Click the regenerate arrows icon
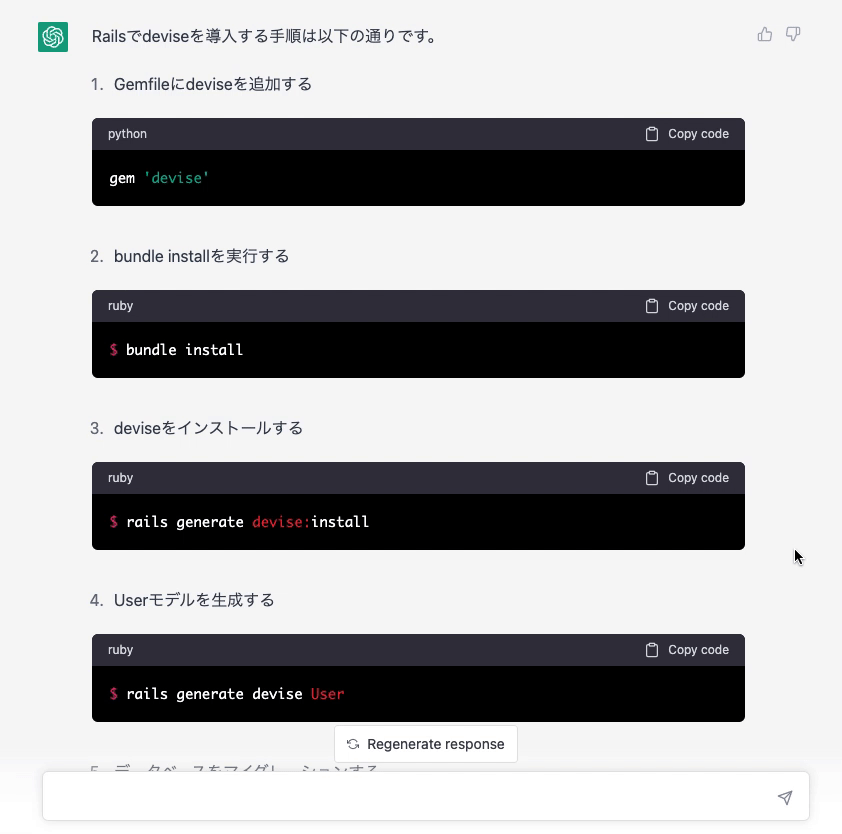Screen dimensions: 842x834 tap(353, 744)
